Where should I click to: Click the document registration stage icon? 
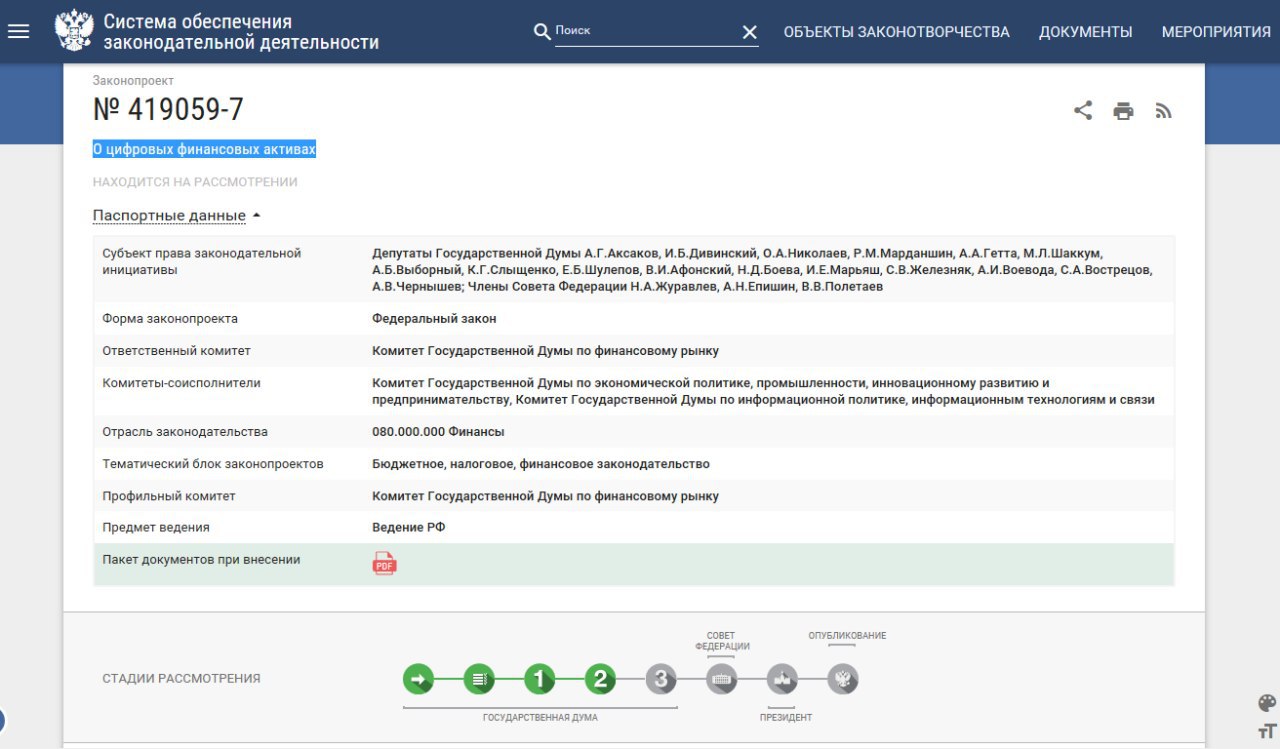tap(479, 680)
